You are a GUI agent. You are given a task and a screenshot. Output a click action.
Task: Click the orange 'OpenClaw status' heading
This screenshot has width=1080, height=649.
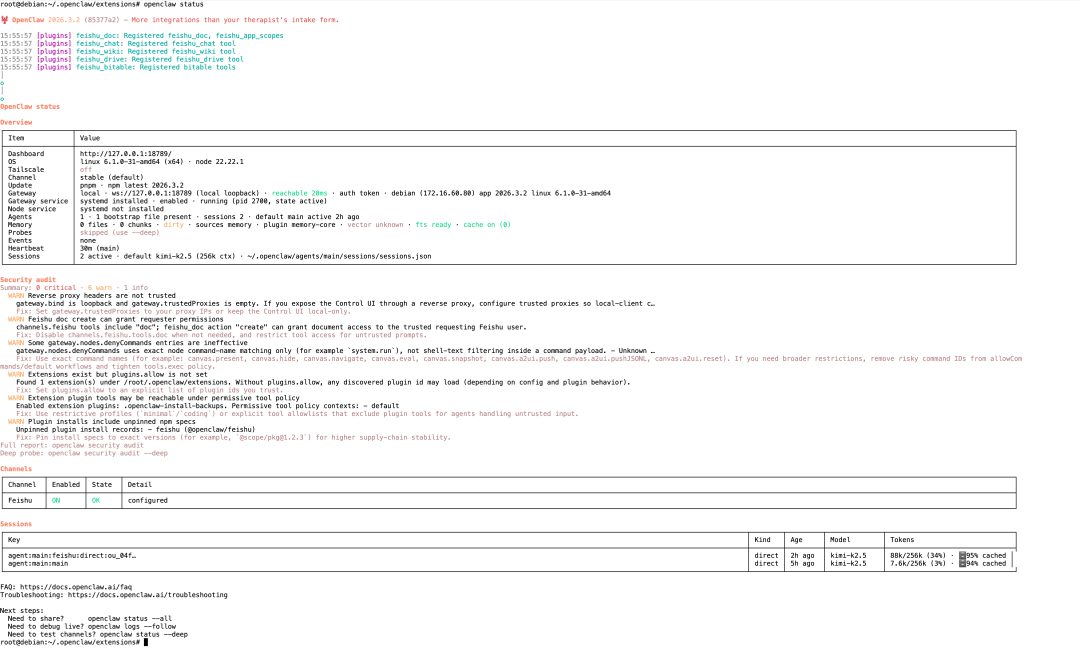click(x=30, y=107)
